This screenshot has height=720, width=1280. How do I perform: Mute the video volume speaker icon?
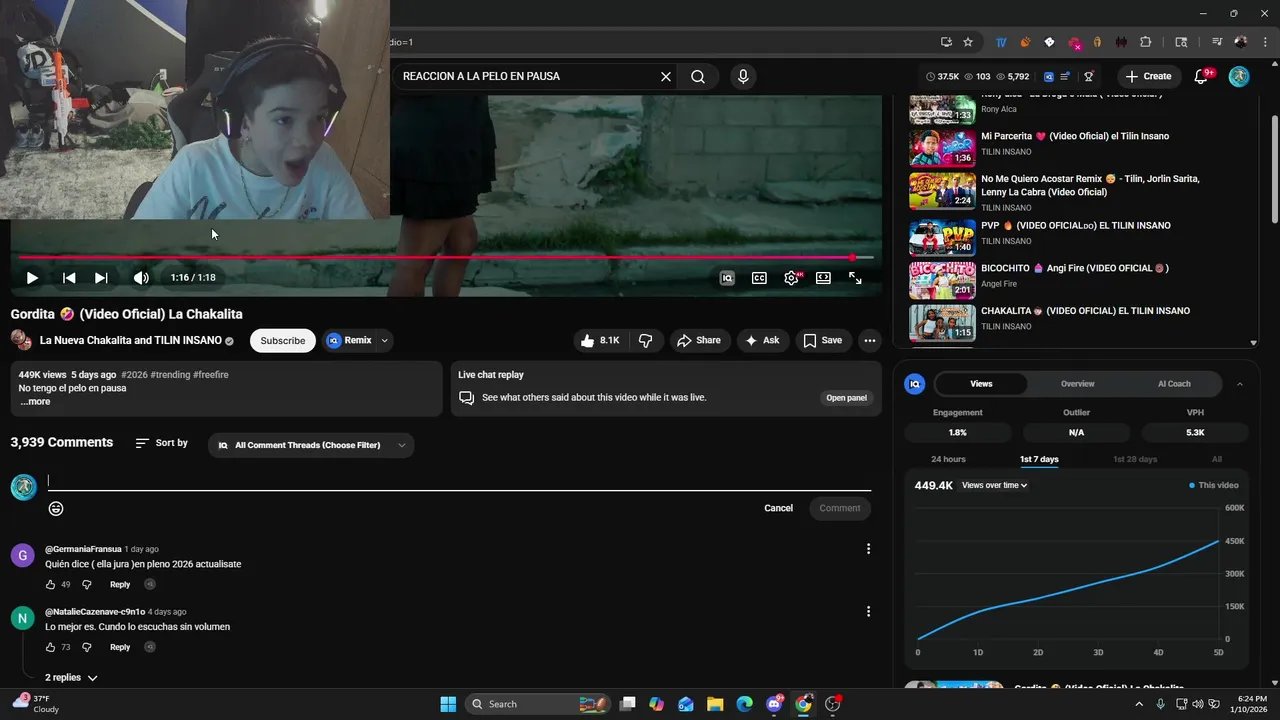point(141,278)
